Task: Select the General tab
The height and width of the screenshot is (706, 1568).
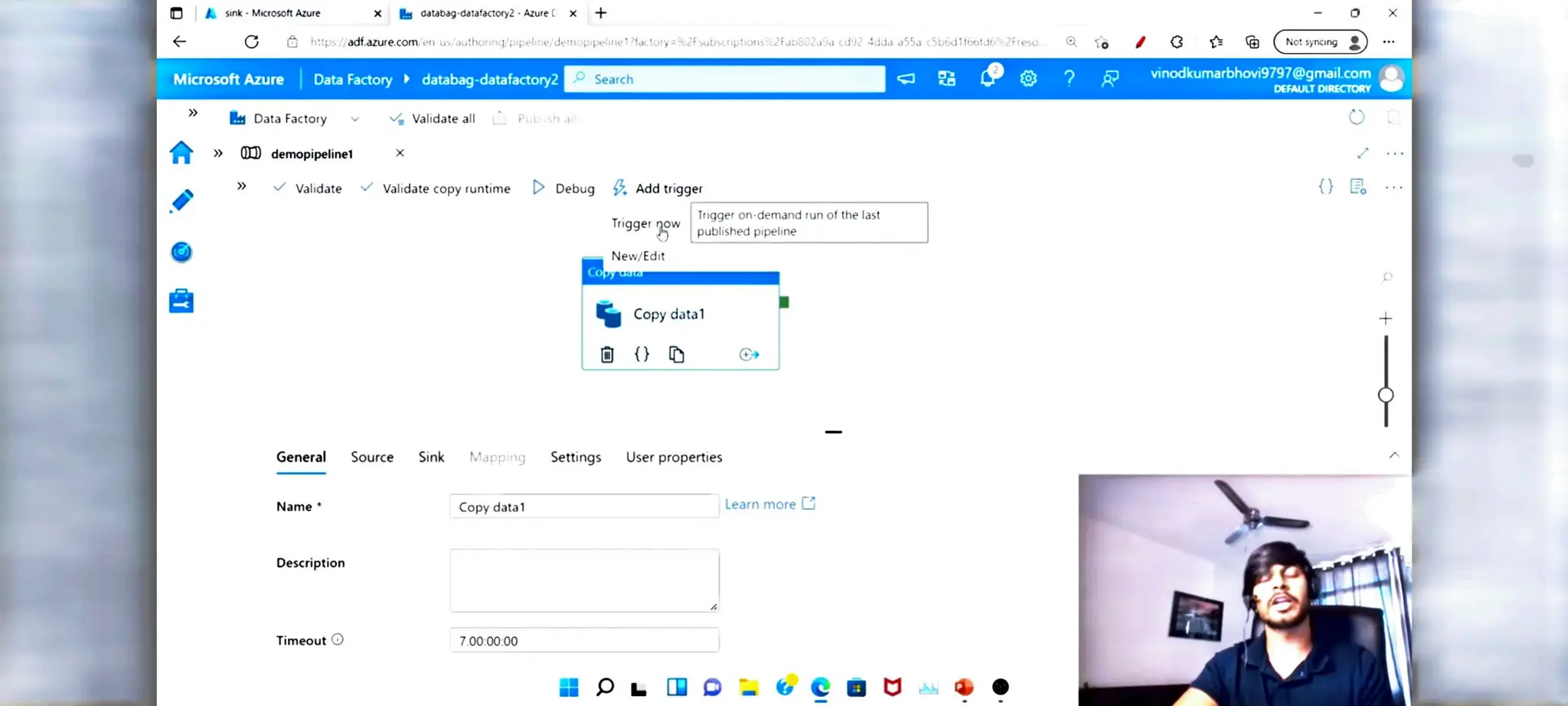Action: [x=301, y=457]
